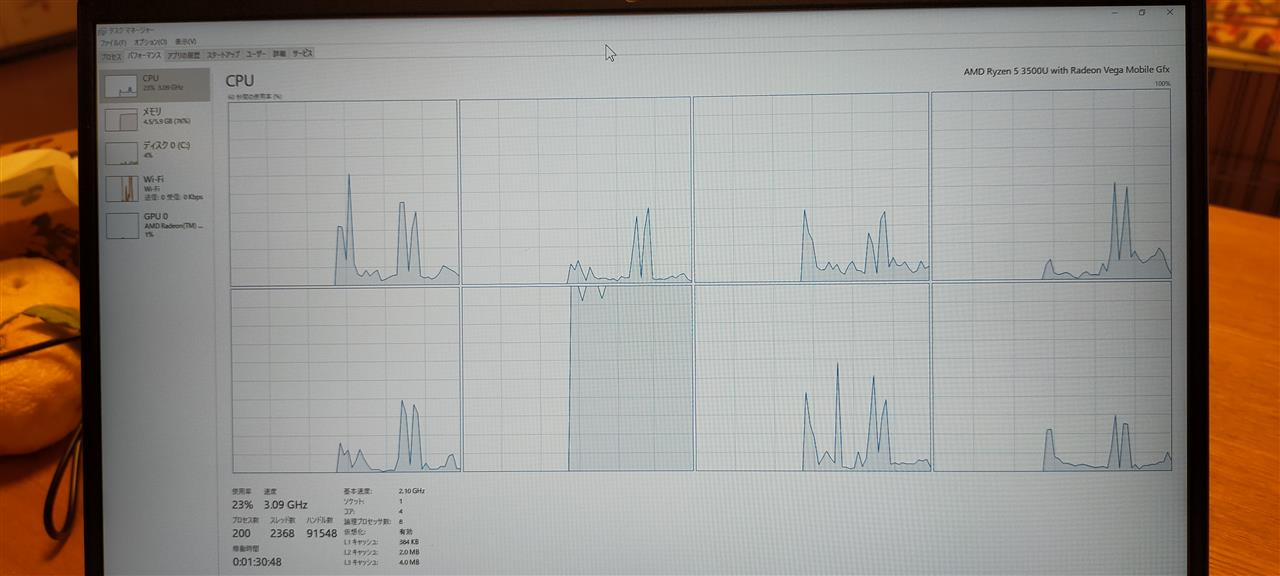The height and width of the screenshot is (576, 1280).
Task: Click the thread count 2368
Action: [282, 533]
